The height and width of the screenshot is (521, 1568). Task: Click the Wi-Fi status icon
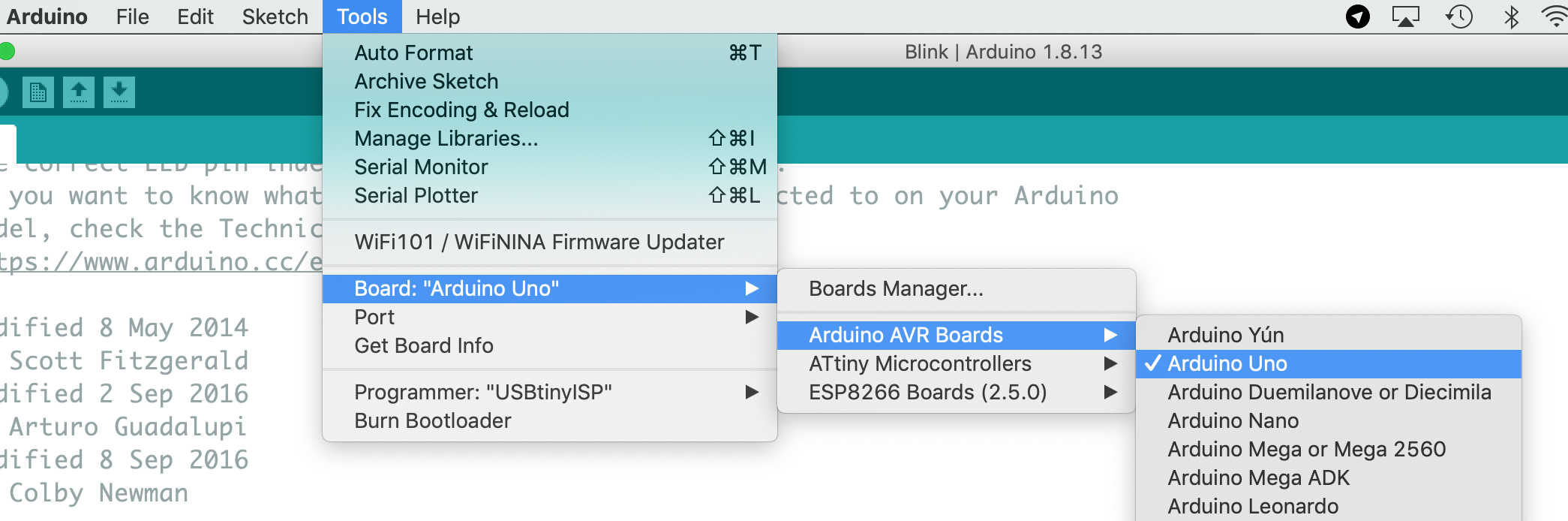[x=1554, y=17]
